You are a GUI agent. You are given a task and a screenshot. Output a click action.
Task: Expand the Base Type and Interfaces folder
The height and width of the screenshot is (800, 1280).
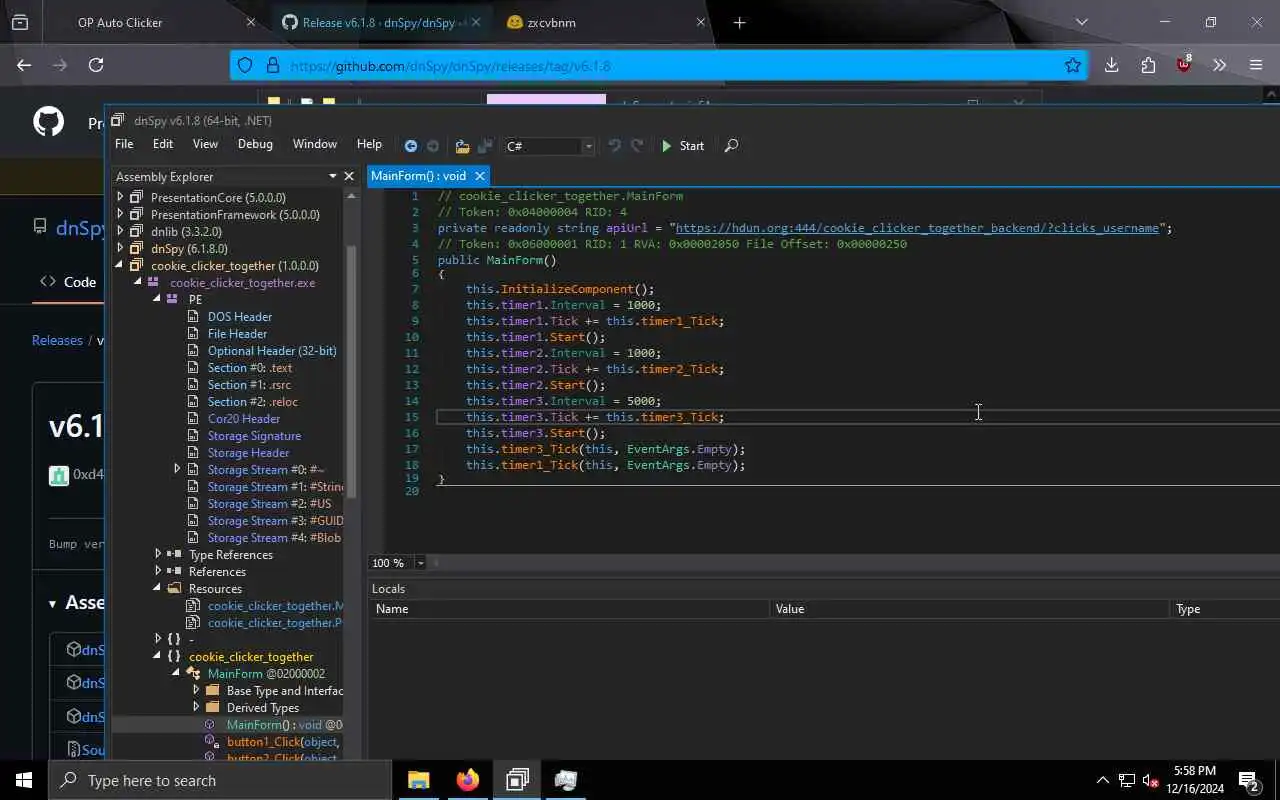(x=196, y=691)
